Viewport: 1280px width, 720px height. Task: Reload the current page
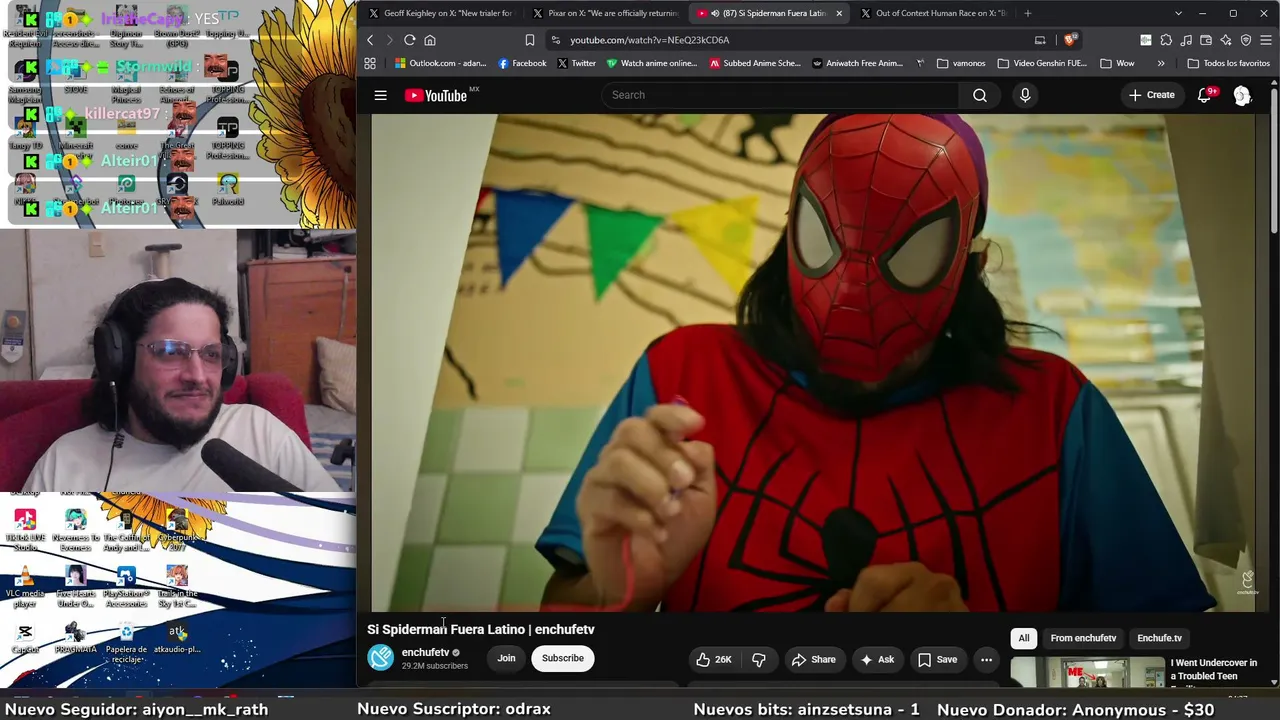pos(410,40)
